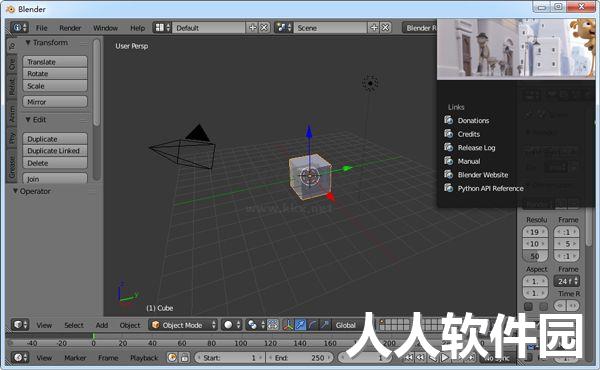This screenshot has width=600, height=370.
Task: Click the Duplicate Linked button
Action: coord(55,151)
